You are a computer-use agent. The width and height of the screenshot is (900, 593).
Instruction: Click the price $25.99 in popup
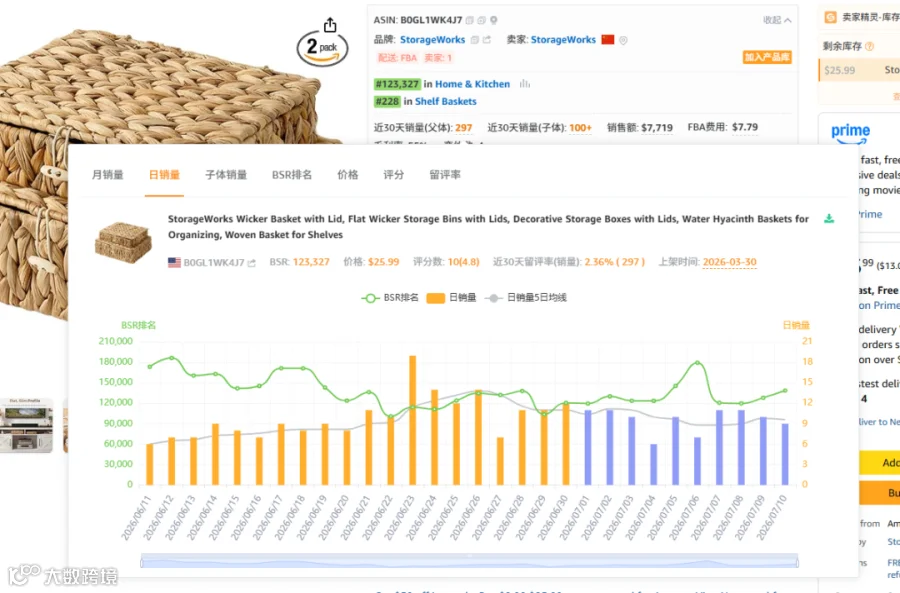[x=383, y=262]
